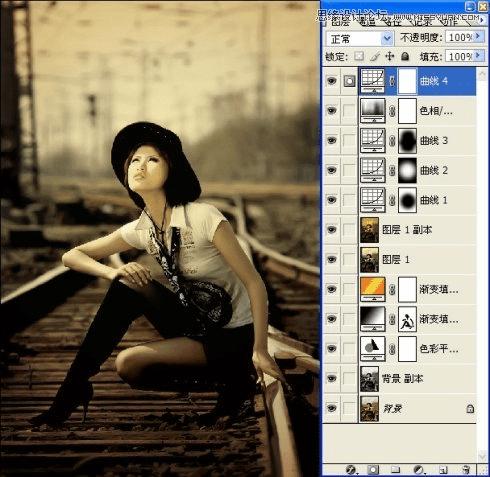This screenshot has width=490, height=477.
Task: Open the 不透明度 opacity slider arrow
Action: coord(479,36)
